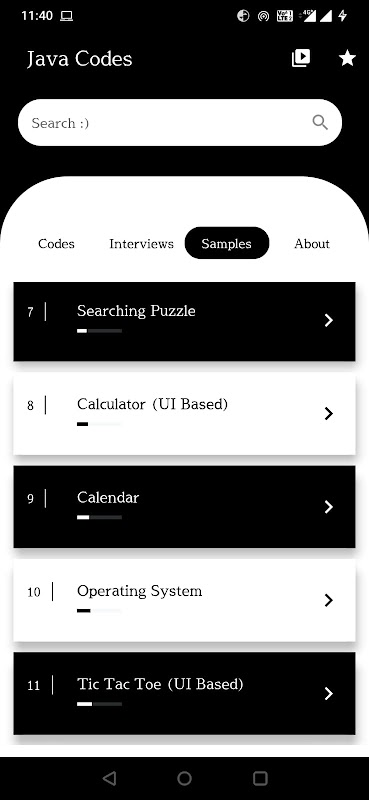Tap the Android home circle icon

[184, 778]
